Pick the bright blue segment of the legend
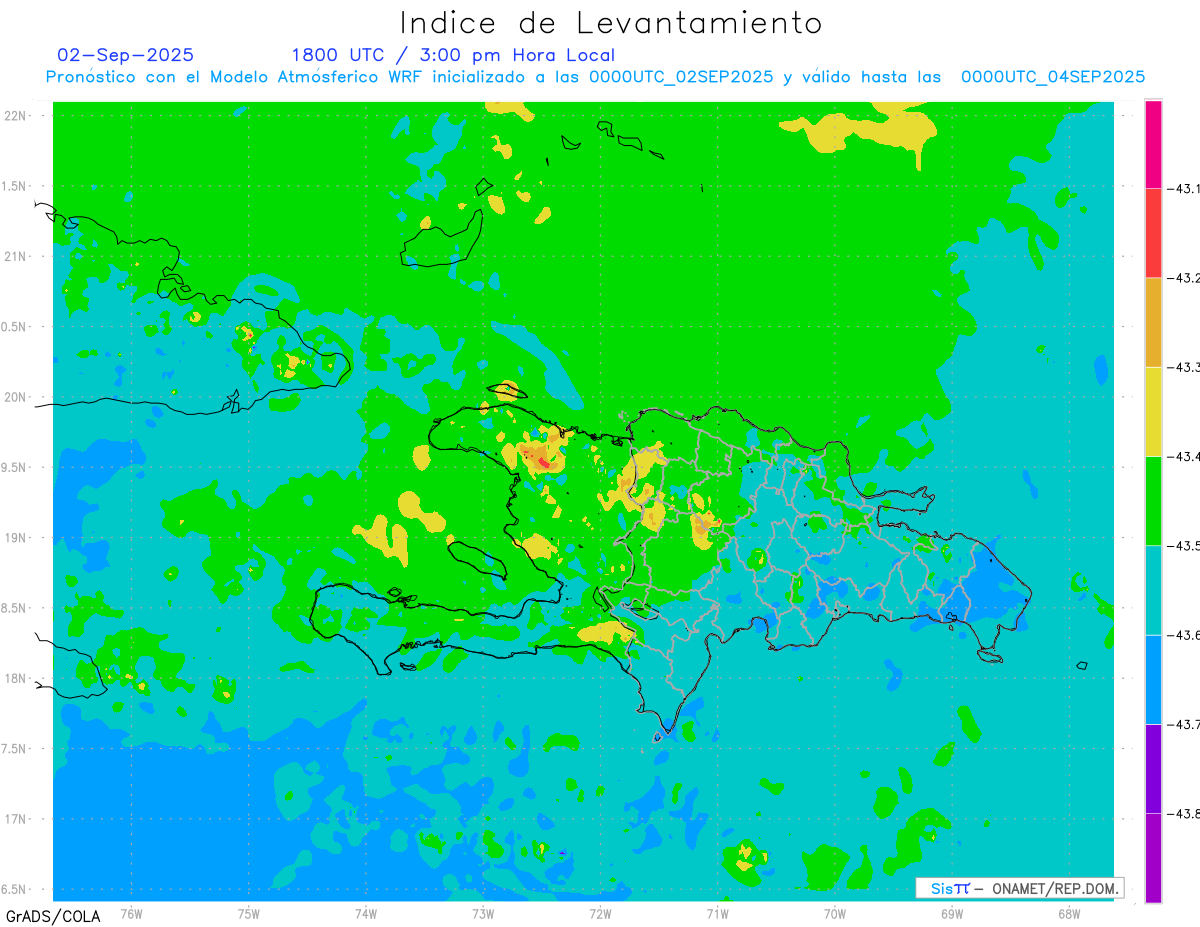1200x927 pixels. 1153,679
